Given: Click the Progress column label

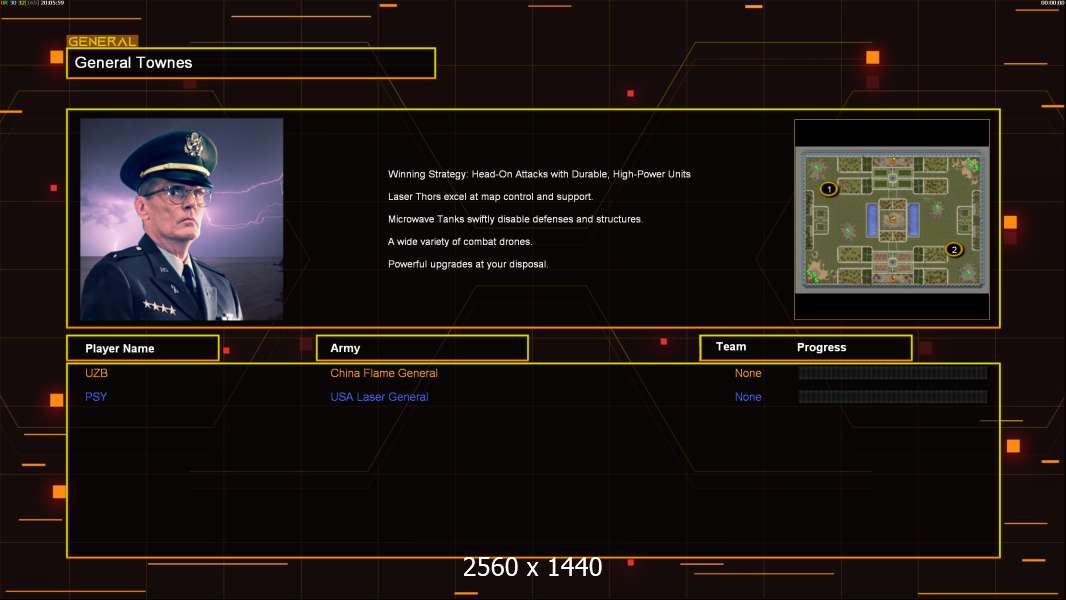Looking at the screenshot, I should click(821, 347).
